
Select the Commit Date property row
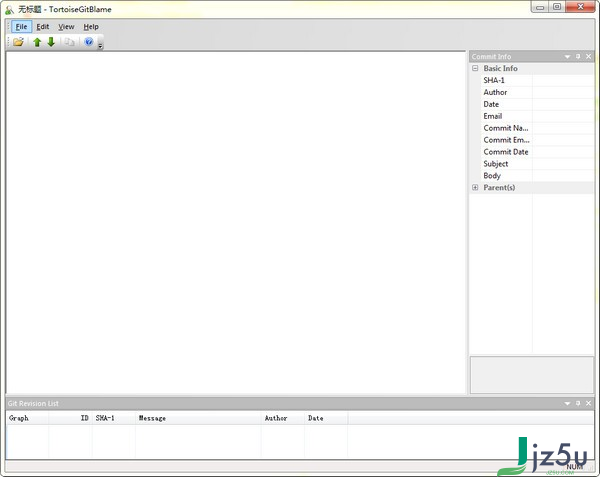[x=537, y=152]
